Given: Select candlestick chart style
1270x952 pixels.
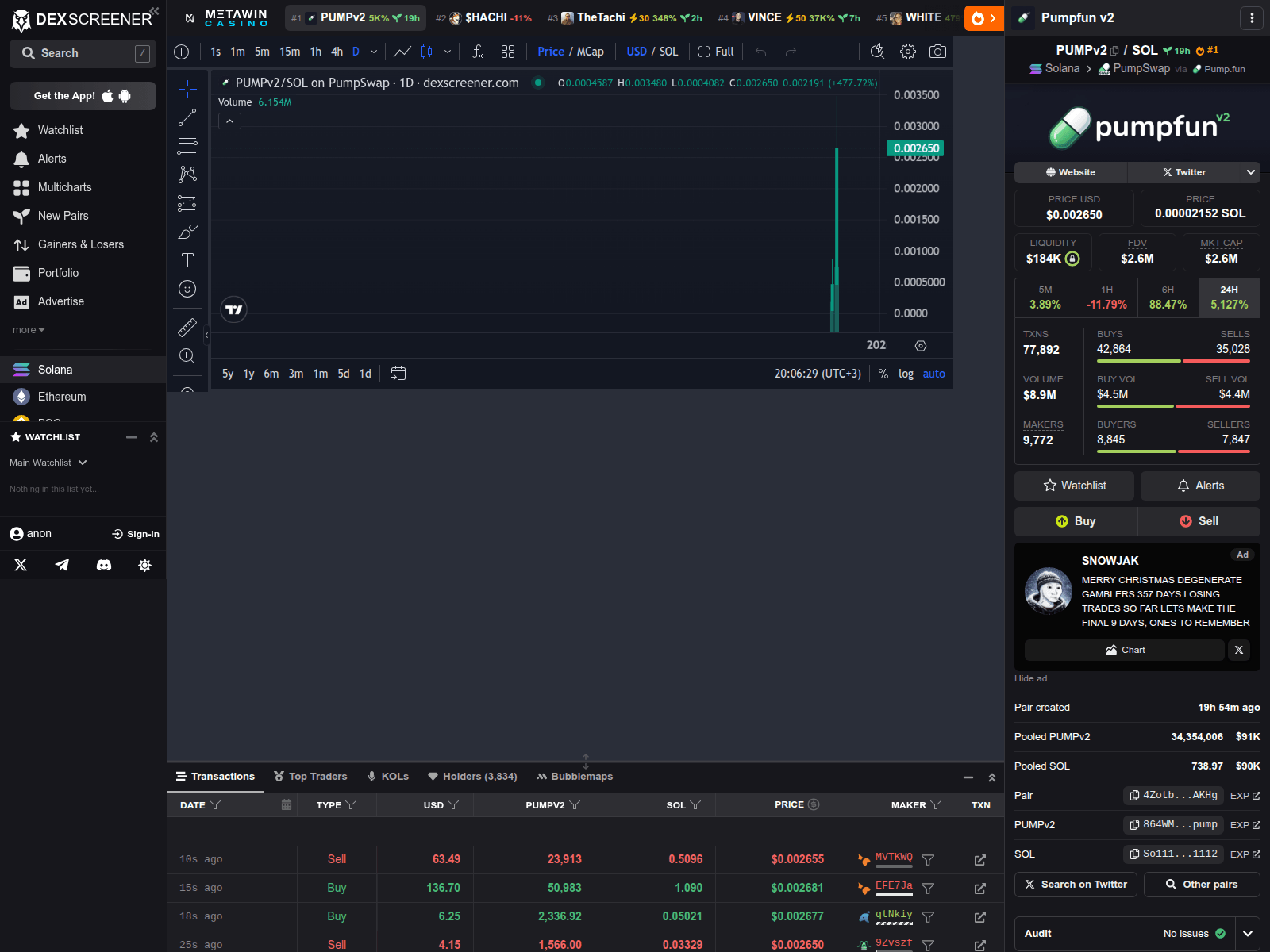Looking at the screenshot, I should (x=427, y=52).
